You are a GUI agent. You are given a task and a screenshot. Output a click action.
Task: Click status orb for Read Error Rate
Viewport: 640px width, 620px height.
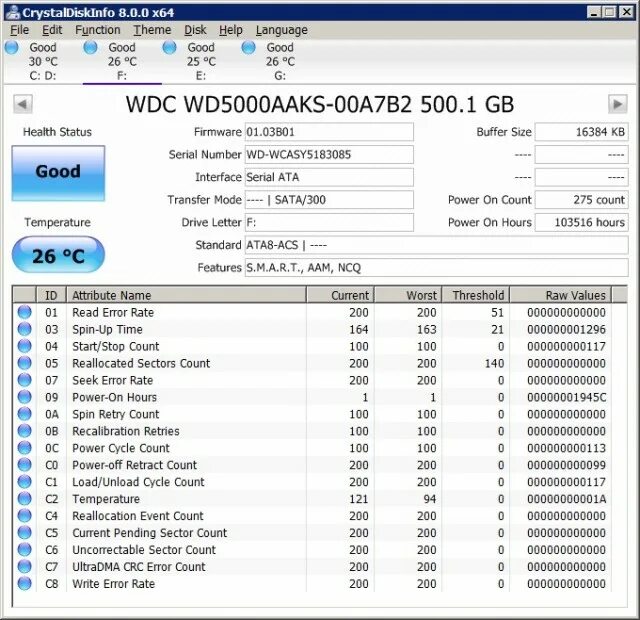click(x=24, y=312)
